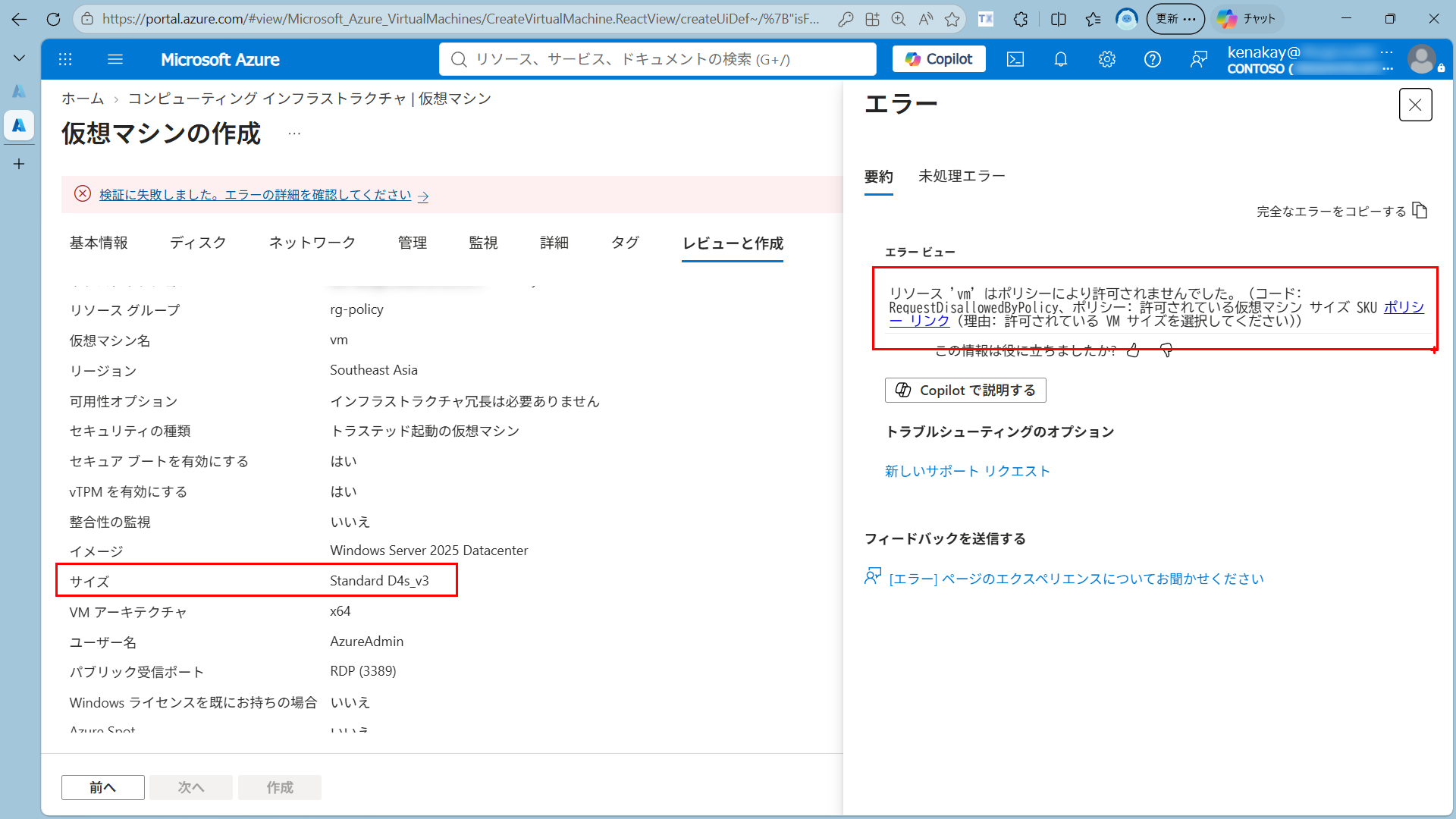This screenshot has width=1456, height=819.
Task: Open favorites list icon in browser toolbar
Action: 1093,19
